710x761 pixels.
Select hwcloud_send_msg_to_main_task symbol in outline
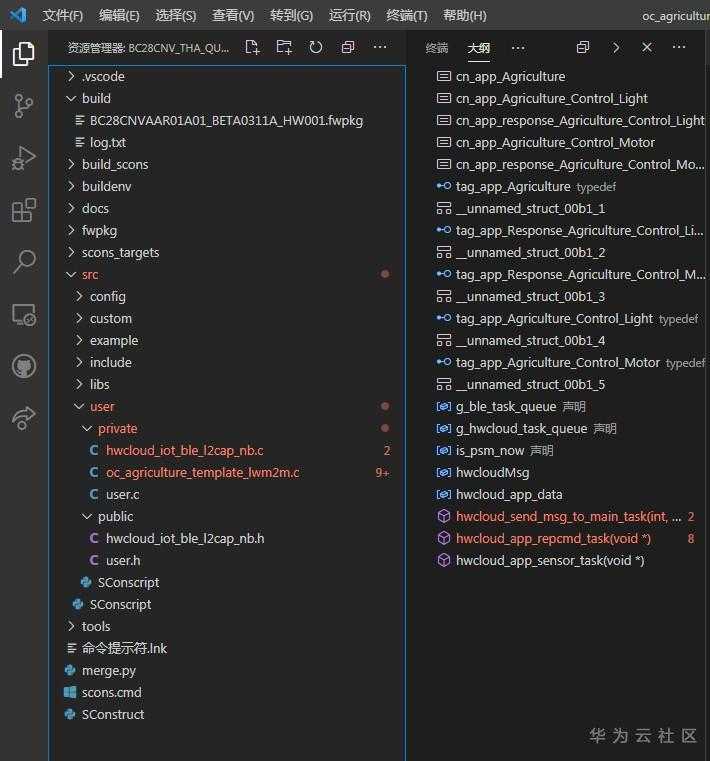click(558, 516)
